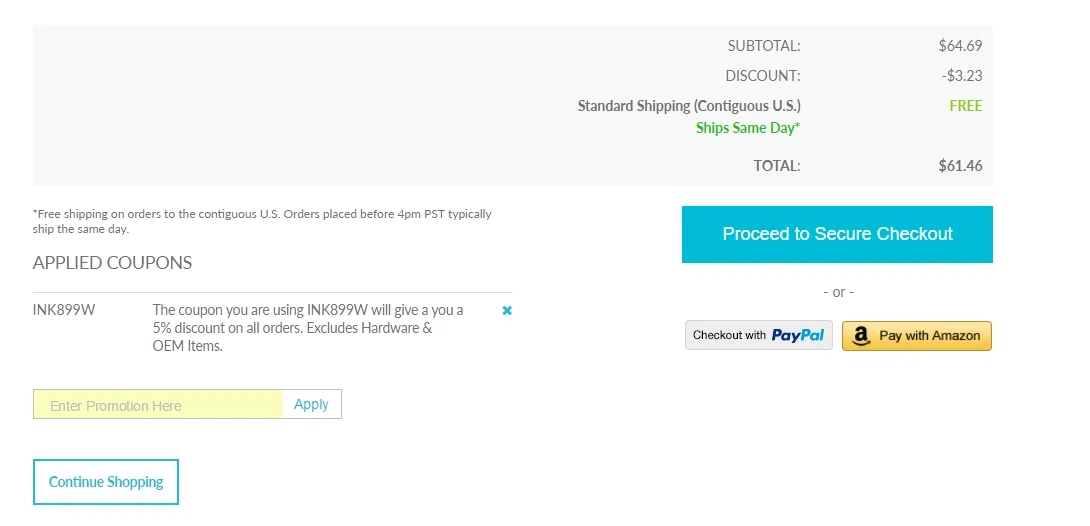
Task: Select the INK899W coupon code label
Action: 64,310
